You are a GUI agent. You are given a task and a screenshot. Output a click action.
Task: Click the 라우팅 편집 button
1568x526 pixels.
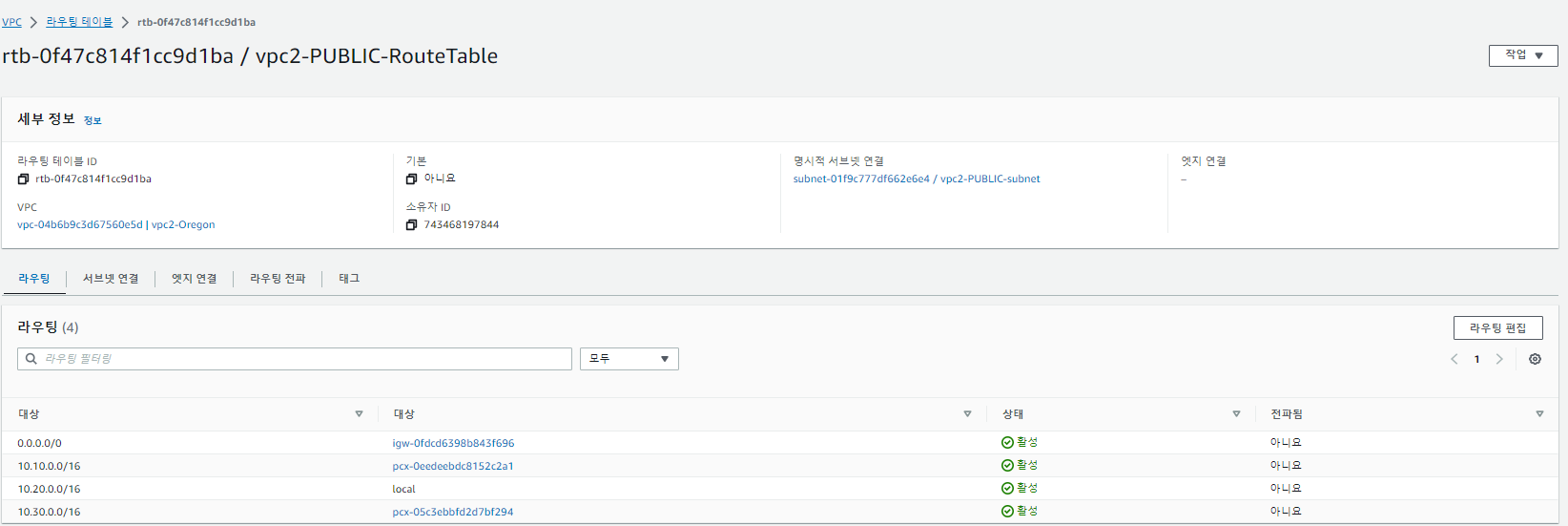click(1498, 328)
